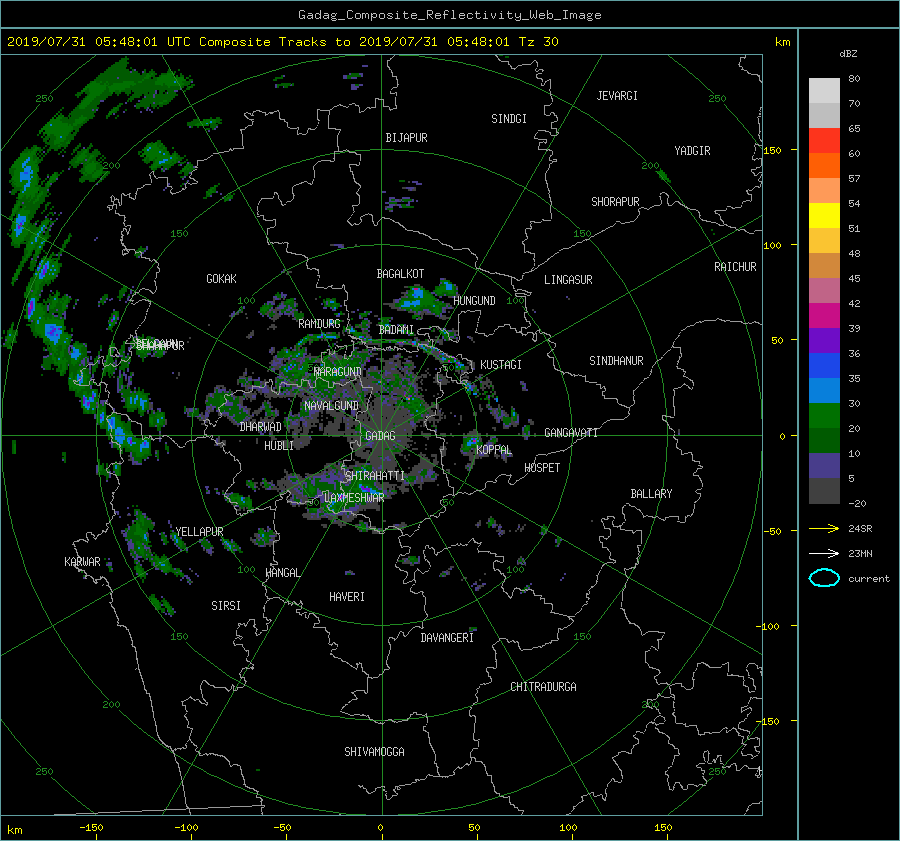Image resolution: width=900 pixels, height=841 pixels.
Task: Select the magenta 42 dBZ color swatch
Action: click(x=824, y=315)
